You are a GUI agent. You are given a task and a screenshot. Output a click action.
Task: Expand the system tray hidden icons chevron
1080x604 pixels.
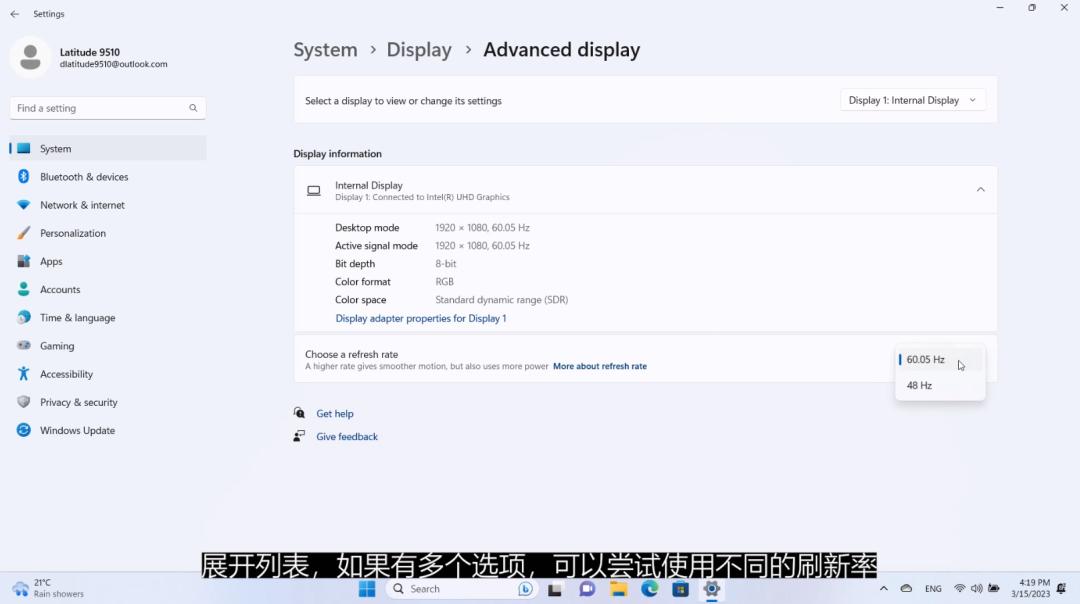(883, 589)
